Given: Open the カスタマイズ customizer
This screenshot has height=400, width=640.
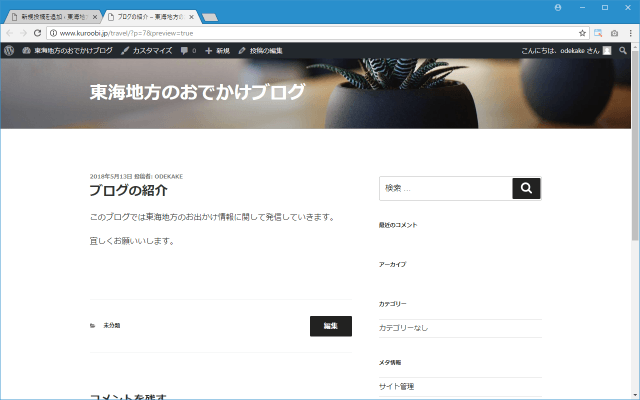Looking at the screenshot, I should 147,51.
